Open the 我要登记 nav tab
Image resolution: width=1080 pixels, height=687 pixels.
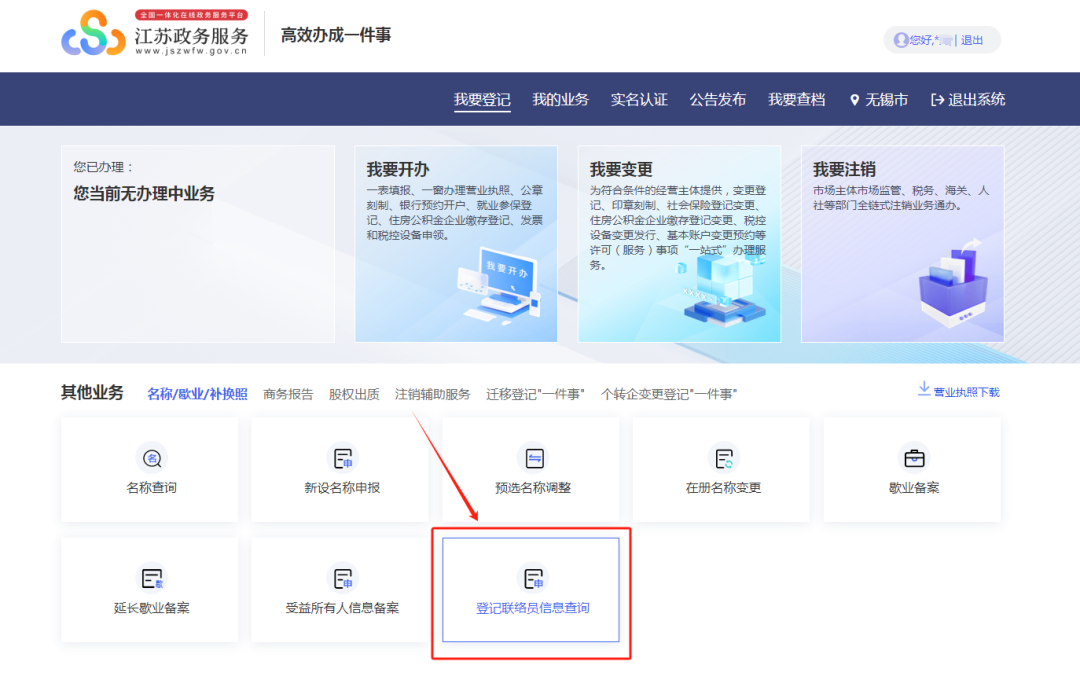482,100
